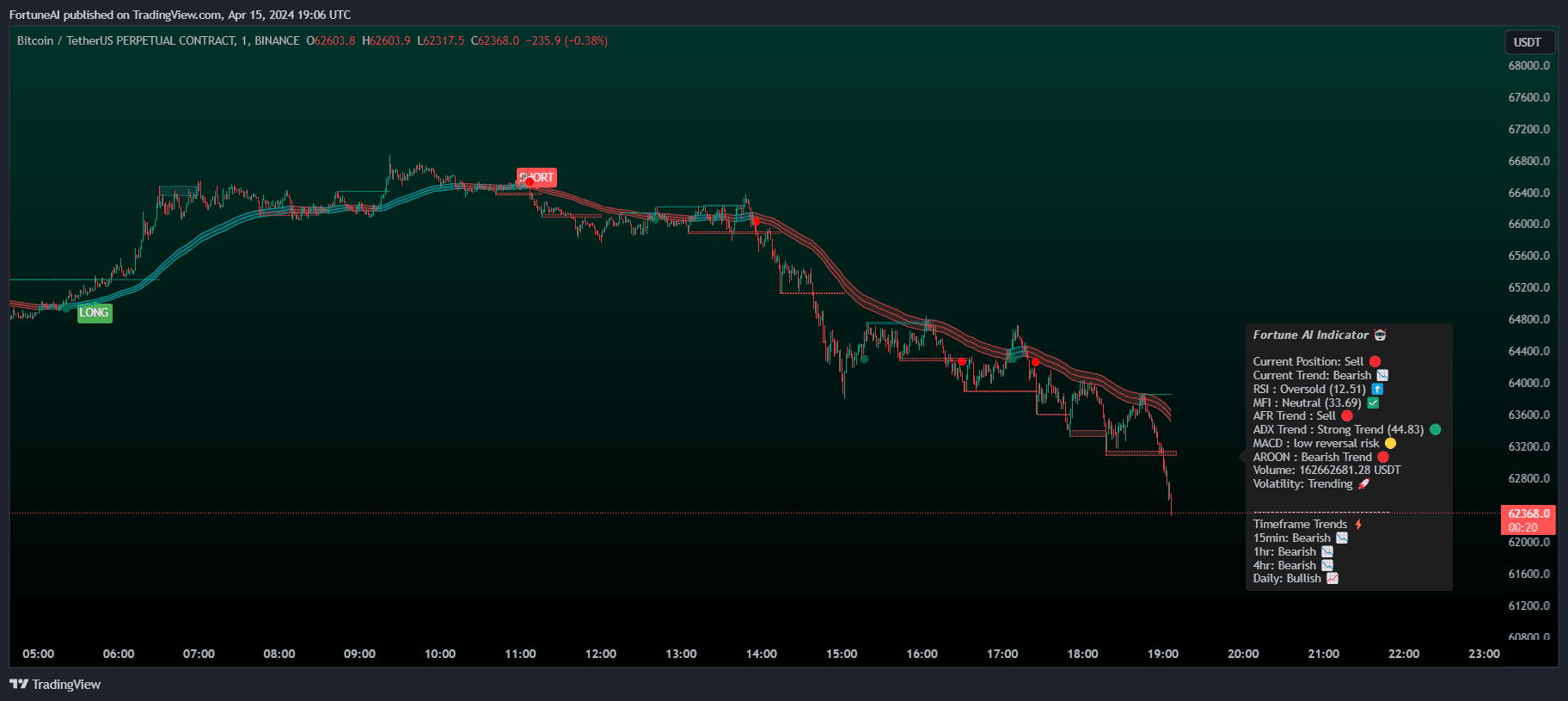This screenshot has width=1568, height=701.
Task: Click the rising chart icon next to Daily: Bullish
Action: [x=1332, y=578]
